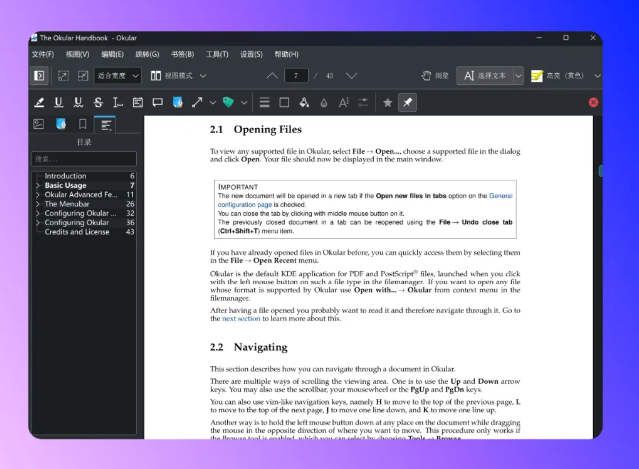Screen dimensions: 639x469
Task: Add to quick annotations with star icon
Action: click(388, 102)
